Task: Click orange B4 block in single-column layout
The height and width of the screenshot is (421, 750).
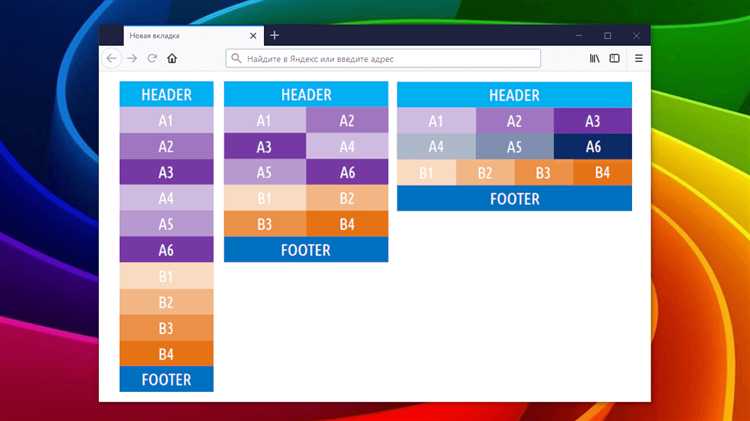Action: tap(166, 354)
